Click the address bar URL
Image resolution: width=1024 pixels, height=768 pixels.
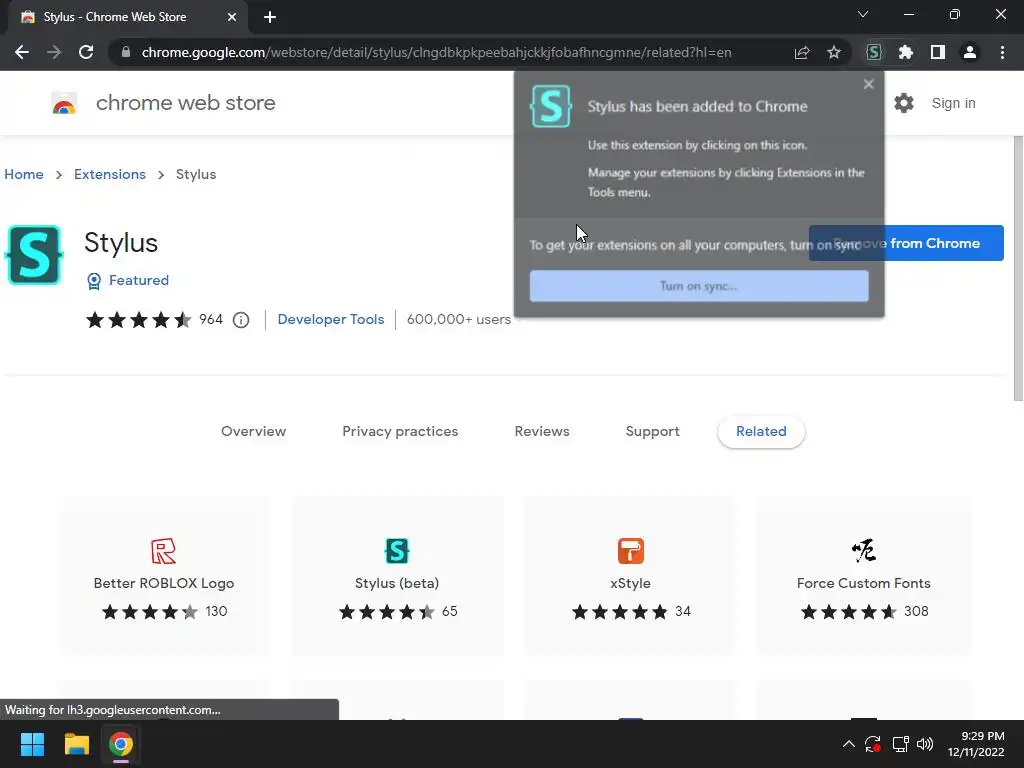[436, 52]
